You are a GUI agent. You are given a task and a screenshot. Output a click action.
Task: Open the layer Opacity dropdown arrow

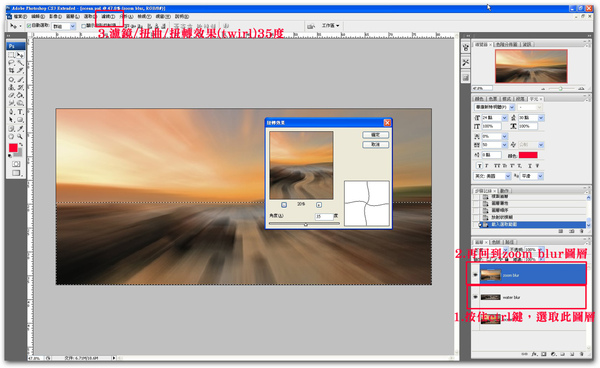point(541,249)
